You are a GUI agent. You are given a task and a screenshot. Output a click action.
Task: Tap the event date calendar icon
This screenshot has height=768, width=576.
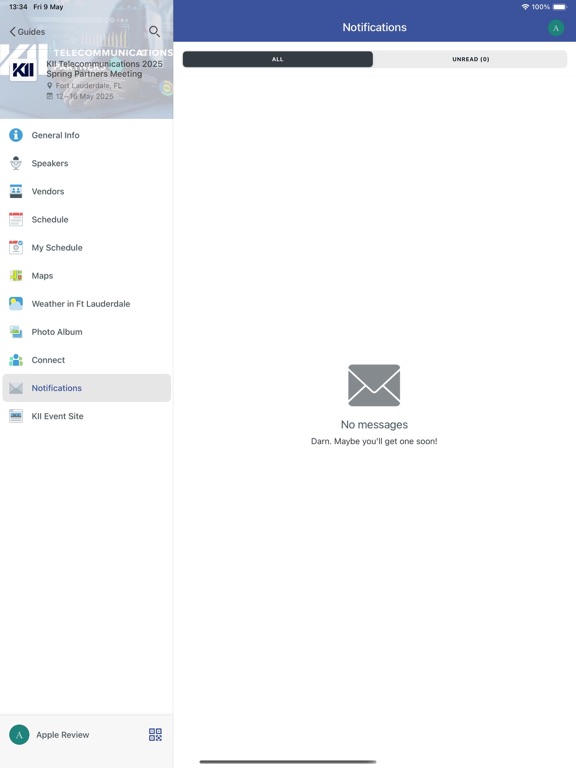49,96
